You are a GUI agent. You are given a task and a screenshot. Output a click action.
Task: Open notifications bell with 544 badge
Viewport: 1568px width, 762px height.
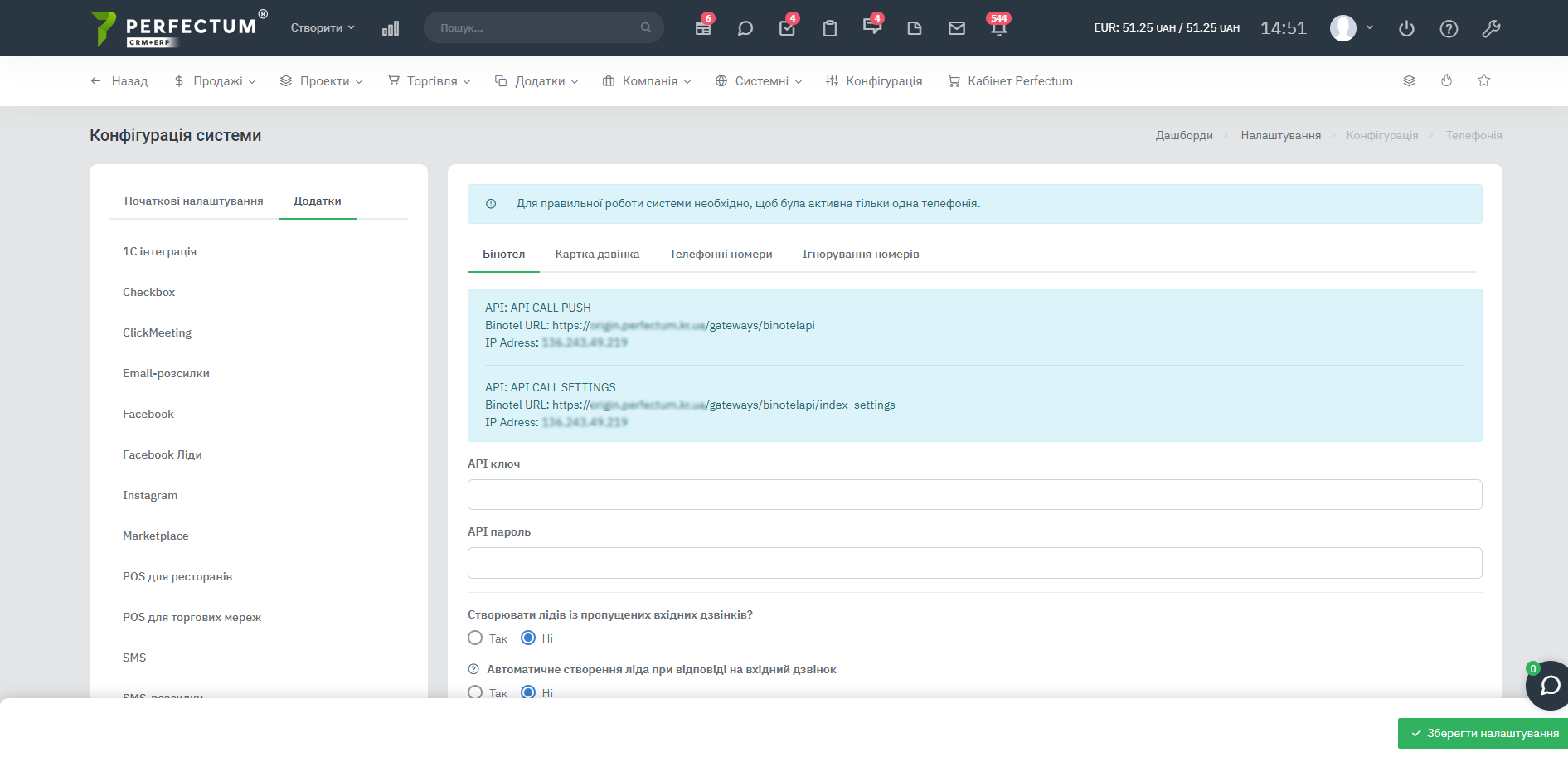pyautogui.click(x=998, y=28)
